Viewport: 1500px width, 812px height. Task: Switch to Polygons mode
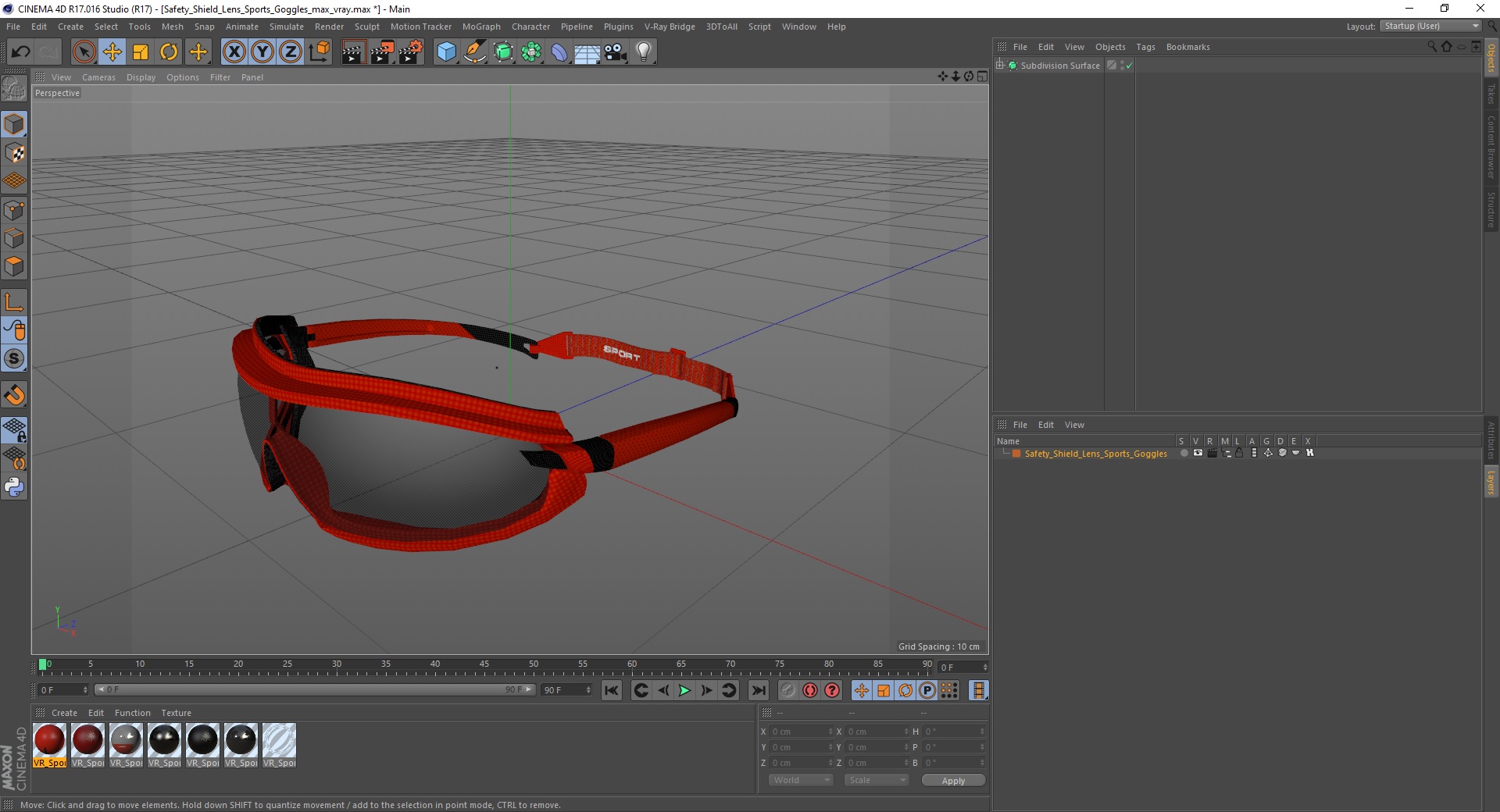(x=14, y=266)
